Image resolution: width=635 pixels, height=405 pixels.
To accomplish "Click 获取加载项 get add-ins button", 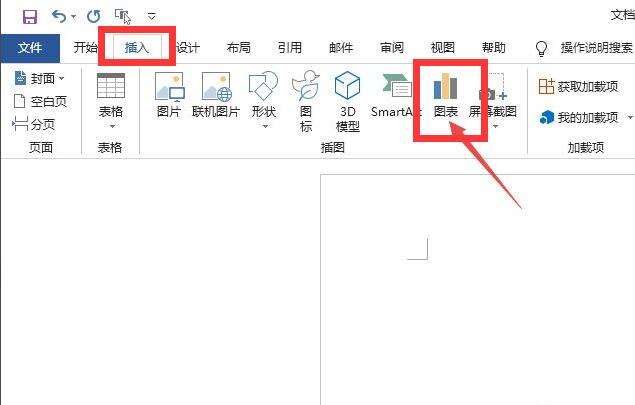I will tap(578, 86).
